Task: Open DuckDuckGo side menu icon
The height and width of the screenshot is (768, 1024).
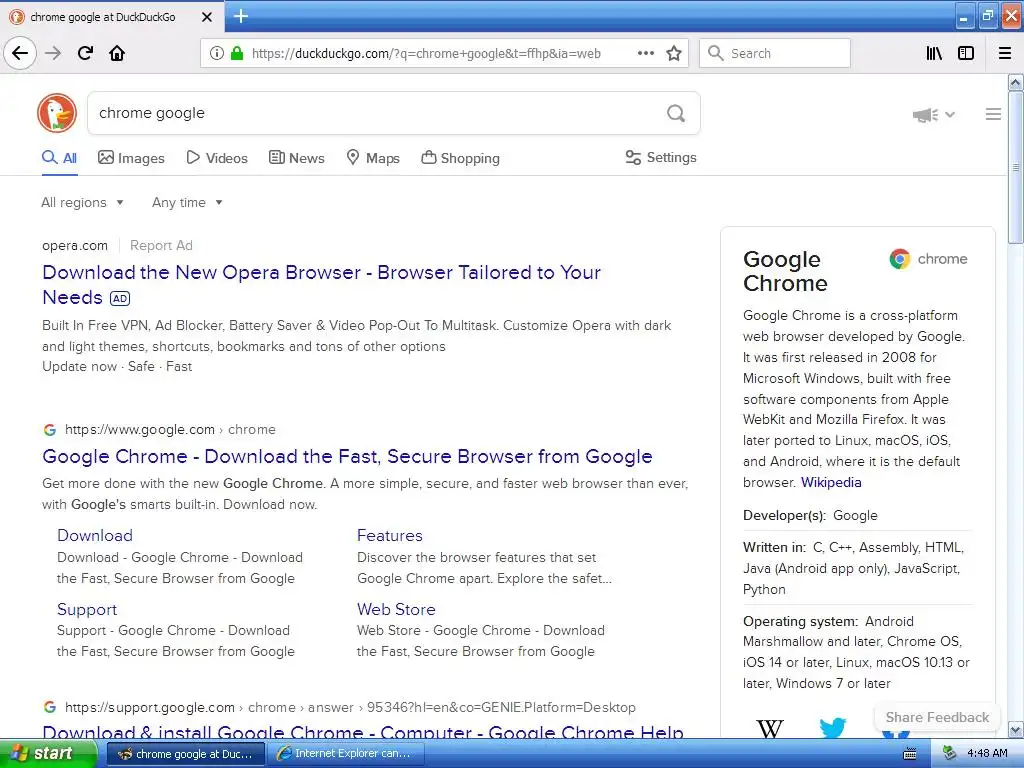Action: tap(993, 114)
